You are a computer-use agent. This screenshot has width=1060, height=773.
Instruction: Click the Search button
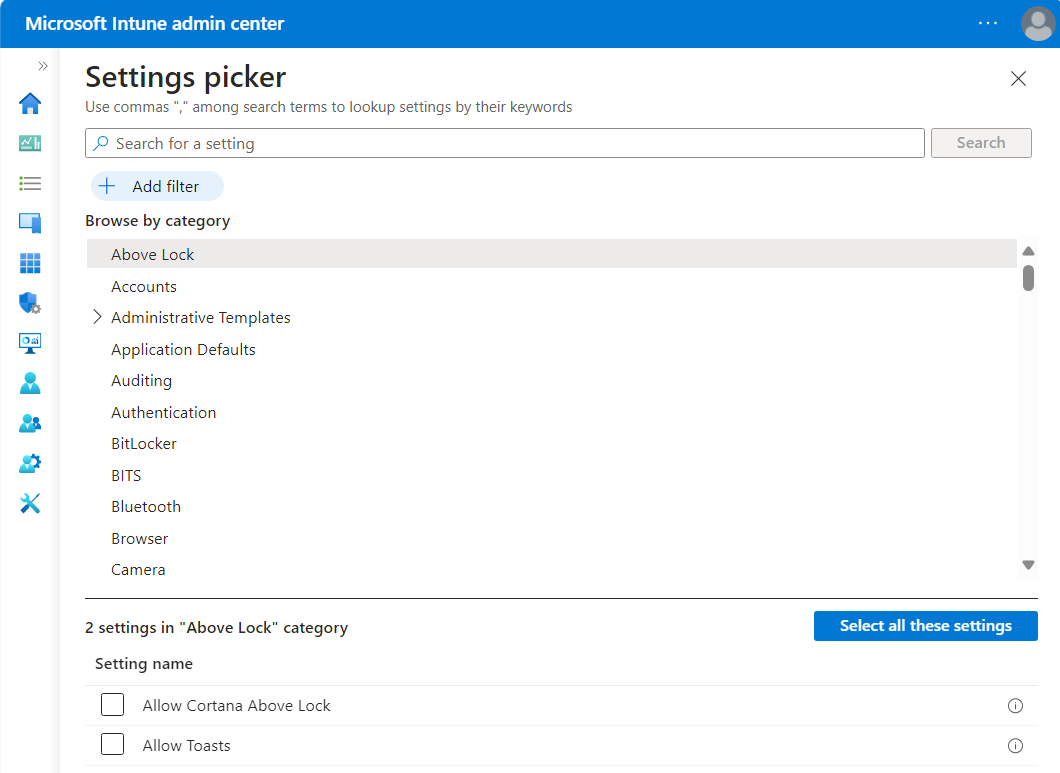(x=981, y=143)
